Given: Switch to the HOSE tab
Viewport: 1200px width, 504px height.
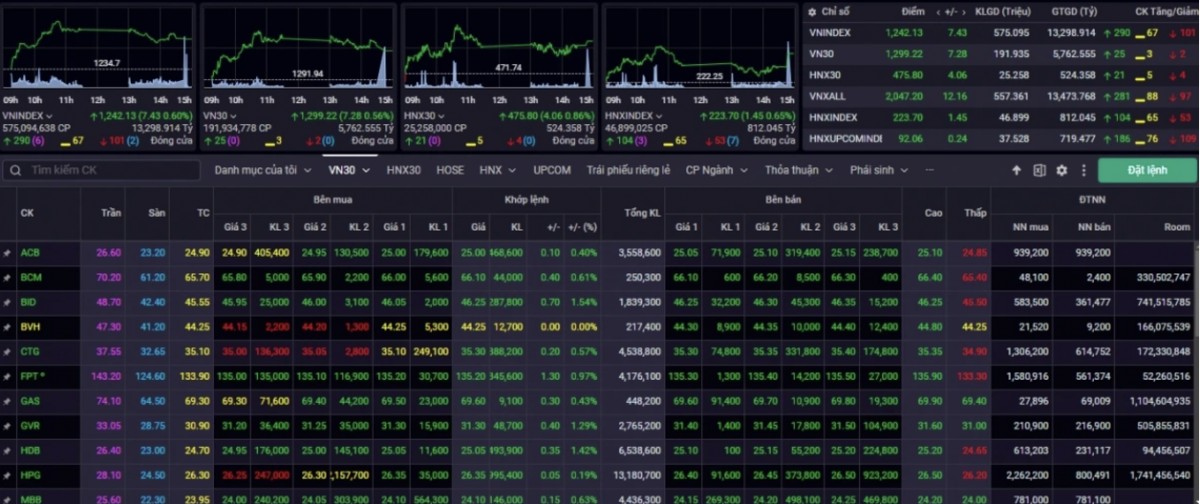Looking at the screenshot, I should (450, 171).
